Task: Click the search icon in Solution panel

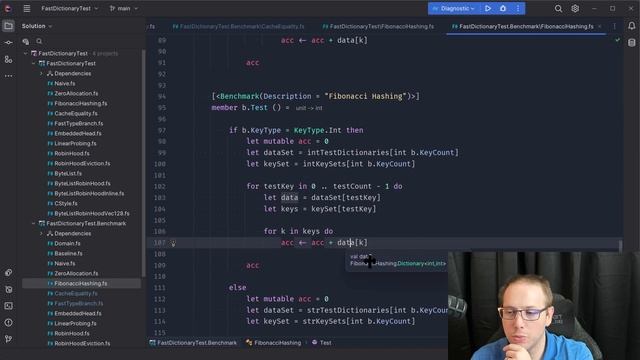Action: click(39, 41)
